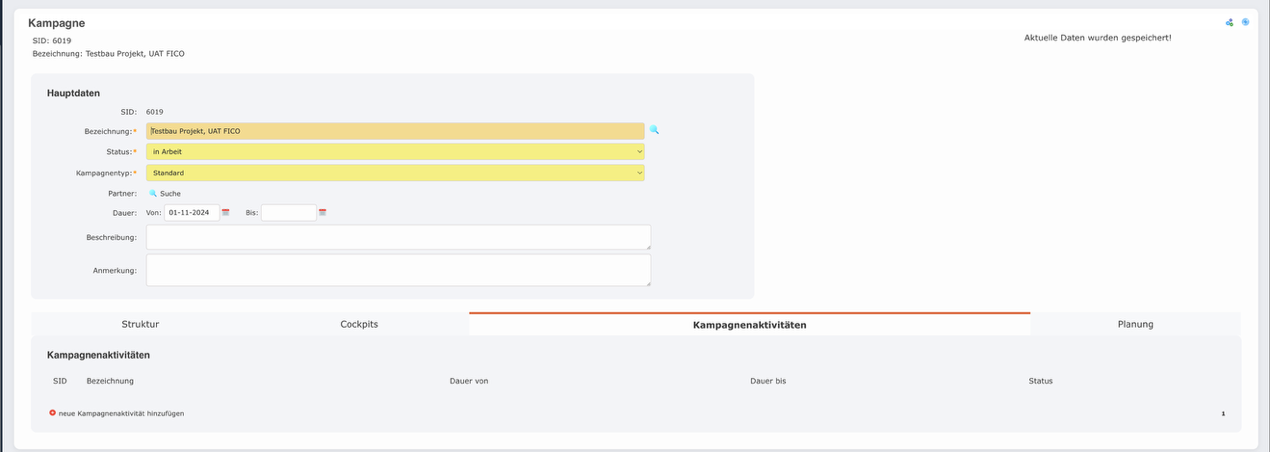This screenshot has height=452, width=1270.
Task: Click the Suche link next to Partner
Action: pos(170,193)
